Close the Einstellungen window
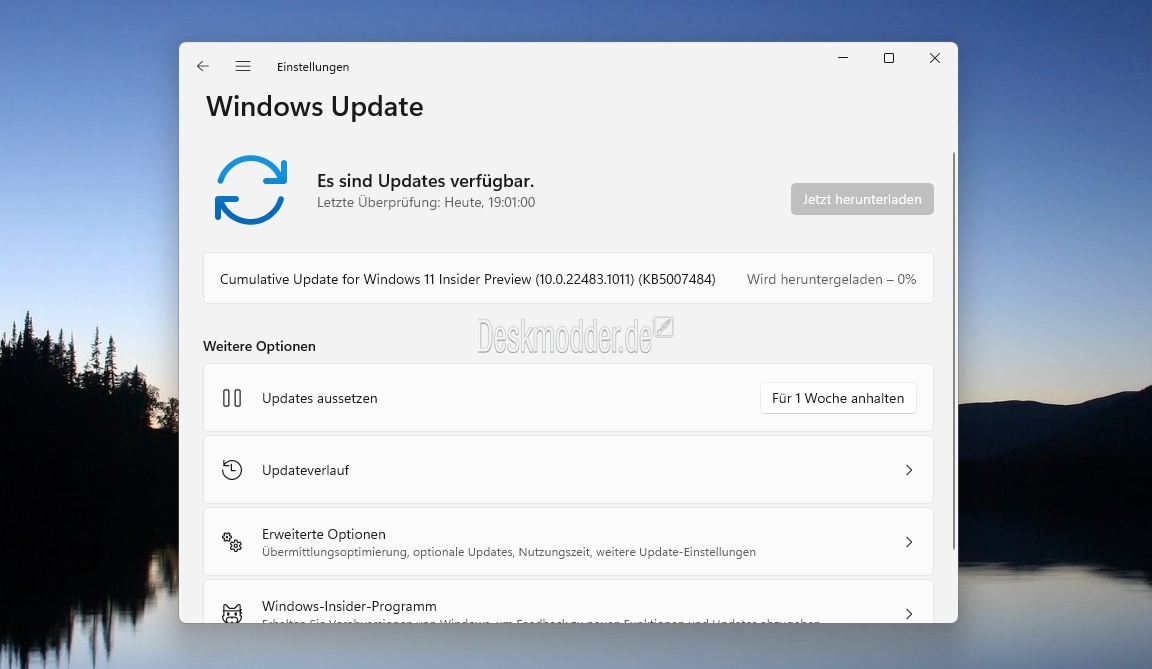Screen dimensions: 1152x669 [x=935, y=57]
